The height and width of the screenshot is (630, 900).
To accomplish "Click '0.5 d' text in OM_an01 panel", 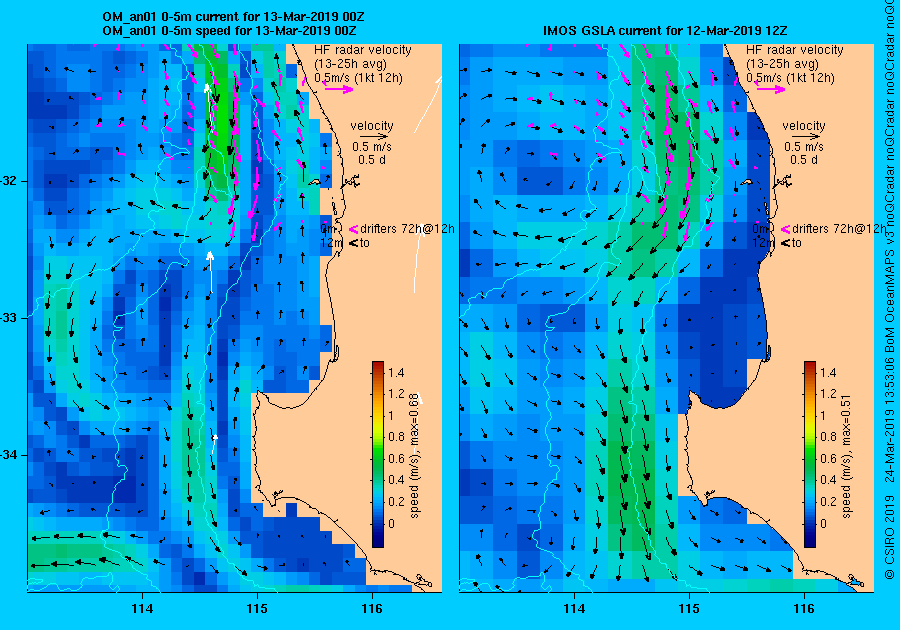I will pyautogui.click(x=372, y=160).
